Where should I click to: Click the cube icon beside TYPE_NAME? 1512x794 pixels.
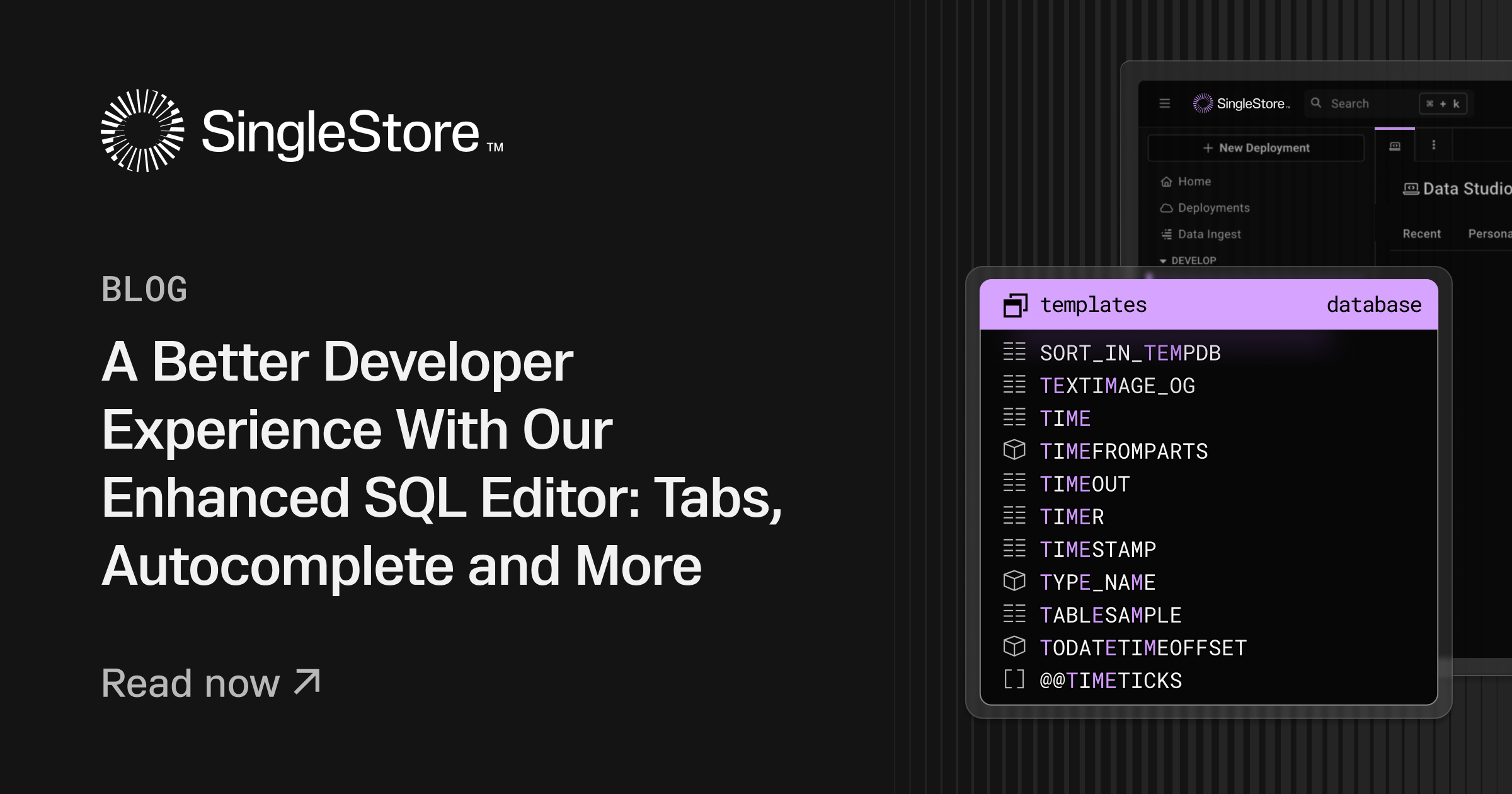click(x=1014, y=580)
